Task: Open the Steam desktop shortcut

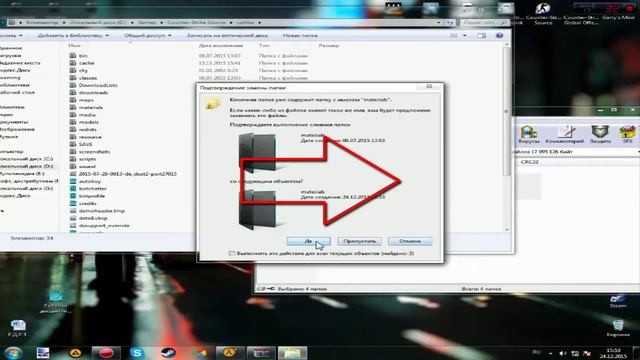Action: point(618,301)
